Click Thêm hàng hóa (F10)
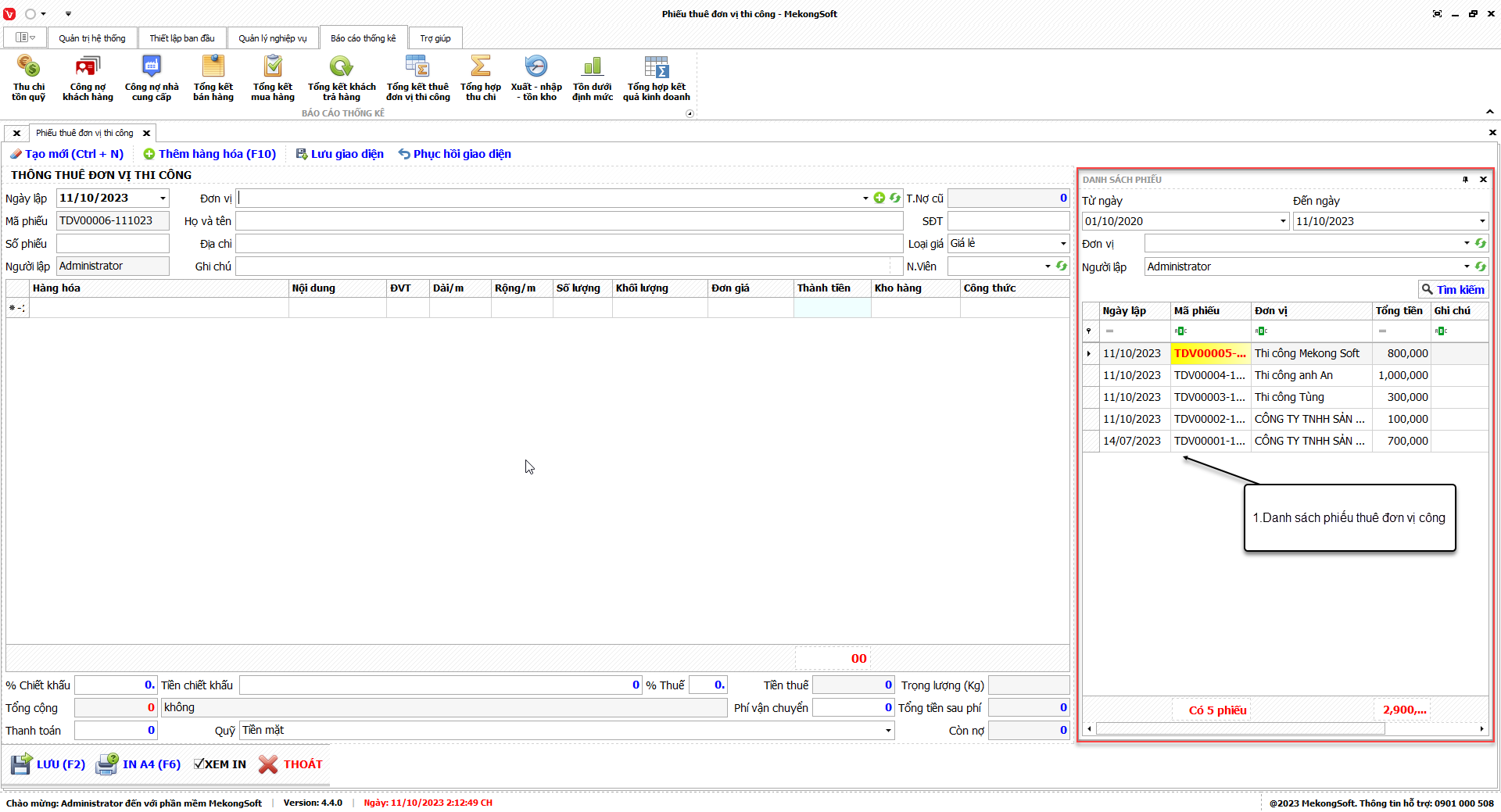Image resolution: width=1501 pixels, height=812 pixels. [210, 154]
